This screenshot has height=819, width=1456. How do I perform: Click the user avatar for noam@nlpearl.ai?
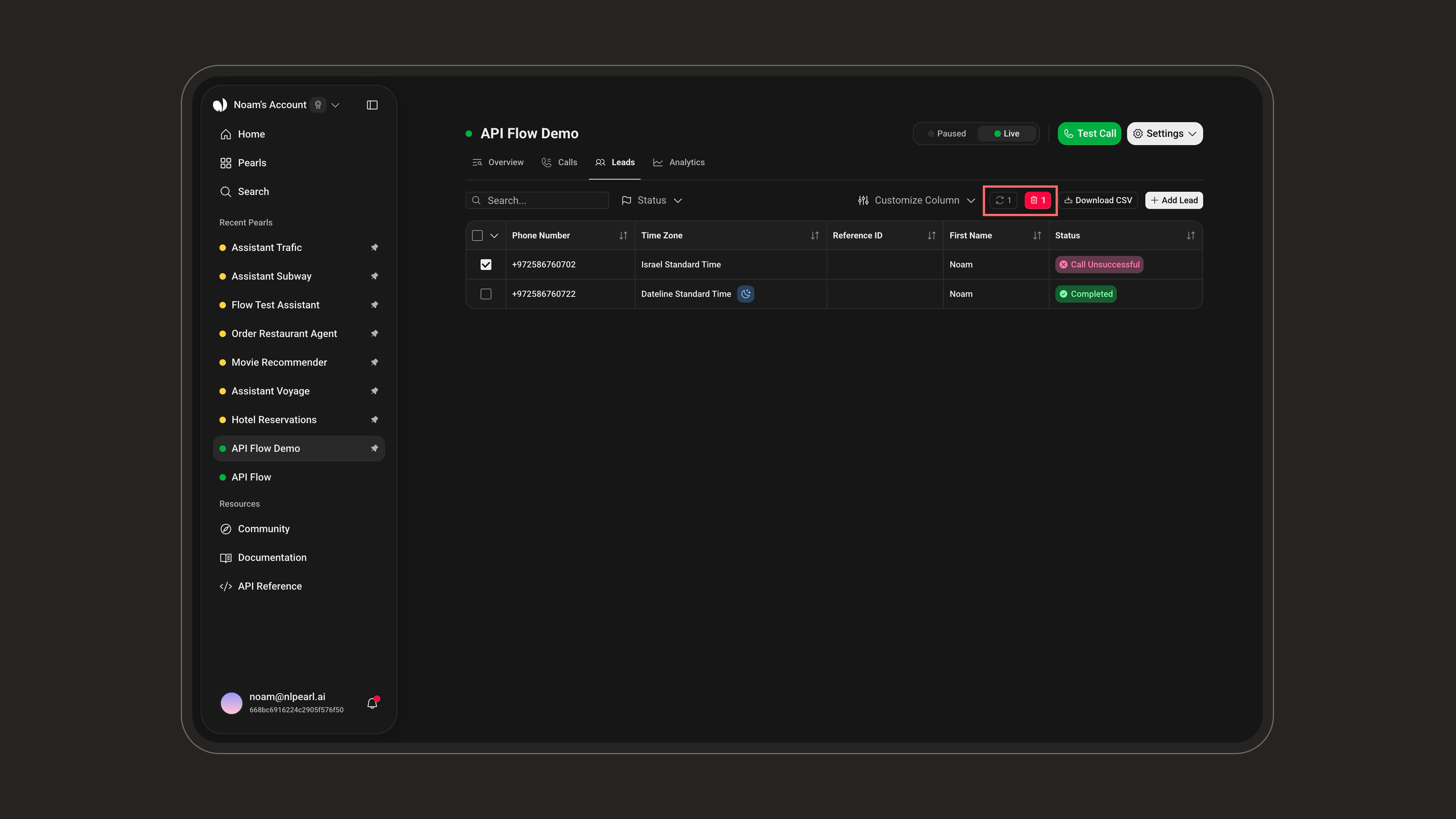tap(231, 703)
